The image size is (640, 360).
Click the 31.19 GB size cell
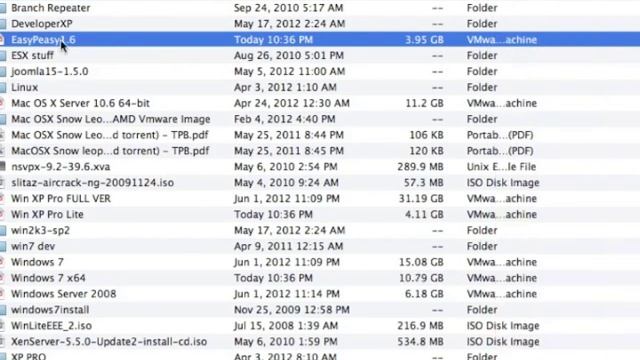[x=421, y=199]
